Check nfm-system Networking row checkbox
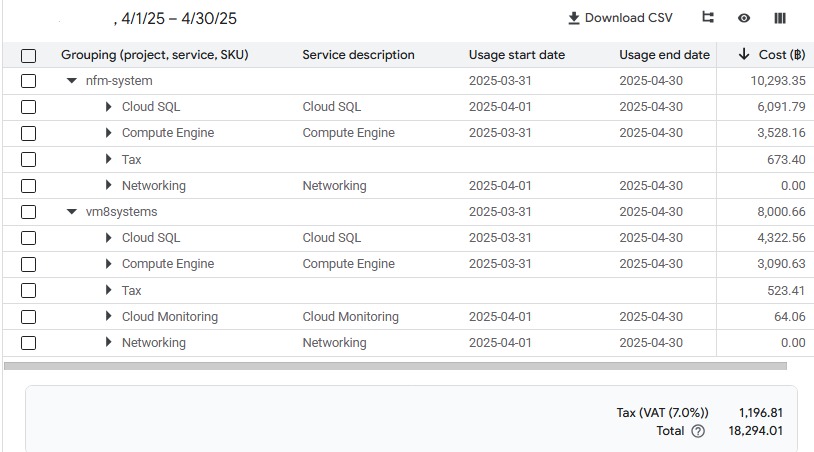Screen dimensions: 814x452 [x=29, y=186]
